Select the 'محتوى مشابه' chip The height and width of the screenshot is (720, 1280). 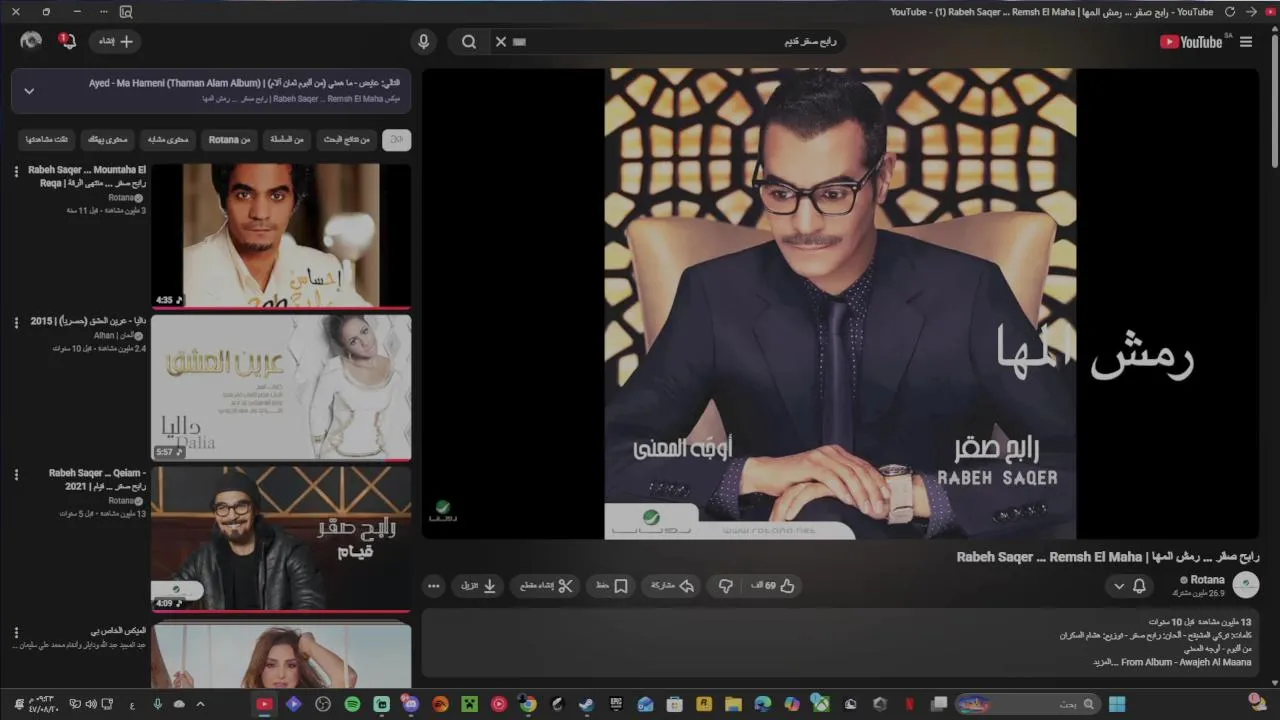(168, 140)
